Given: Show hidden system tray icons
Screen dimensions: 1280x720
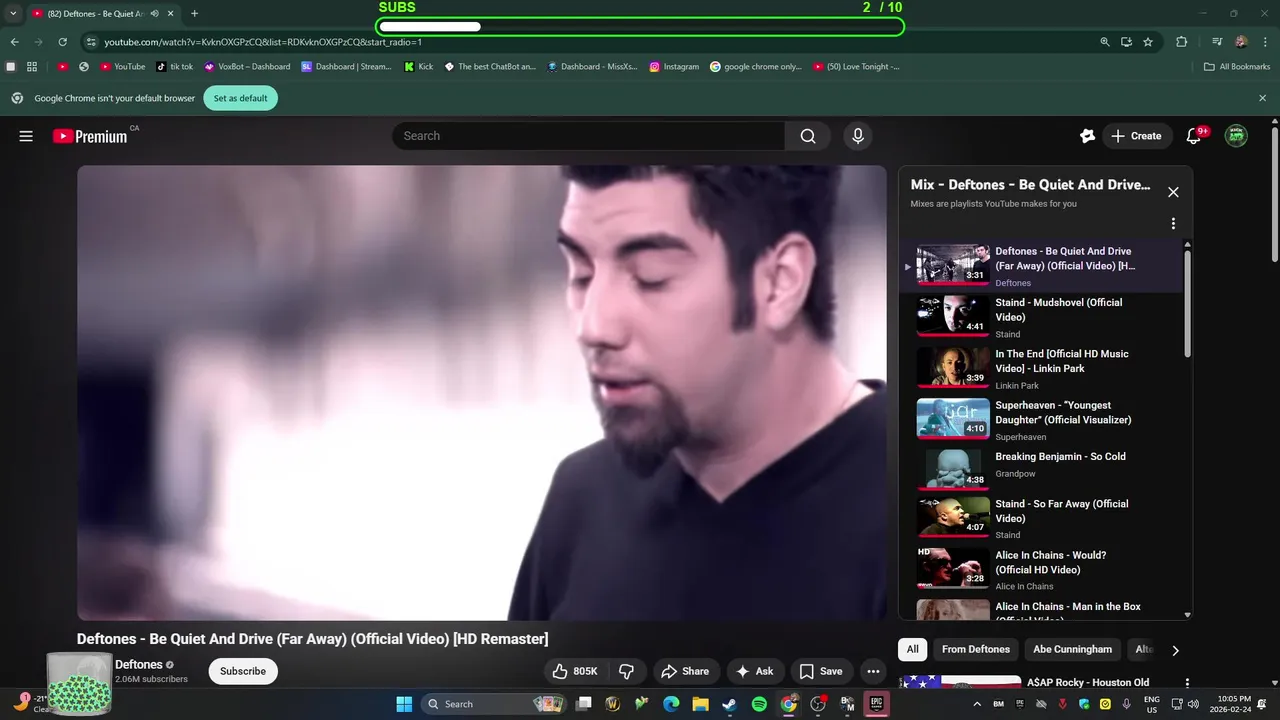Looking at the screenshot, I should [x=977, y=704].
